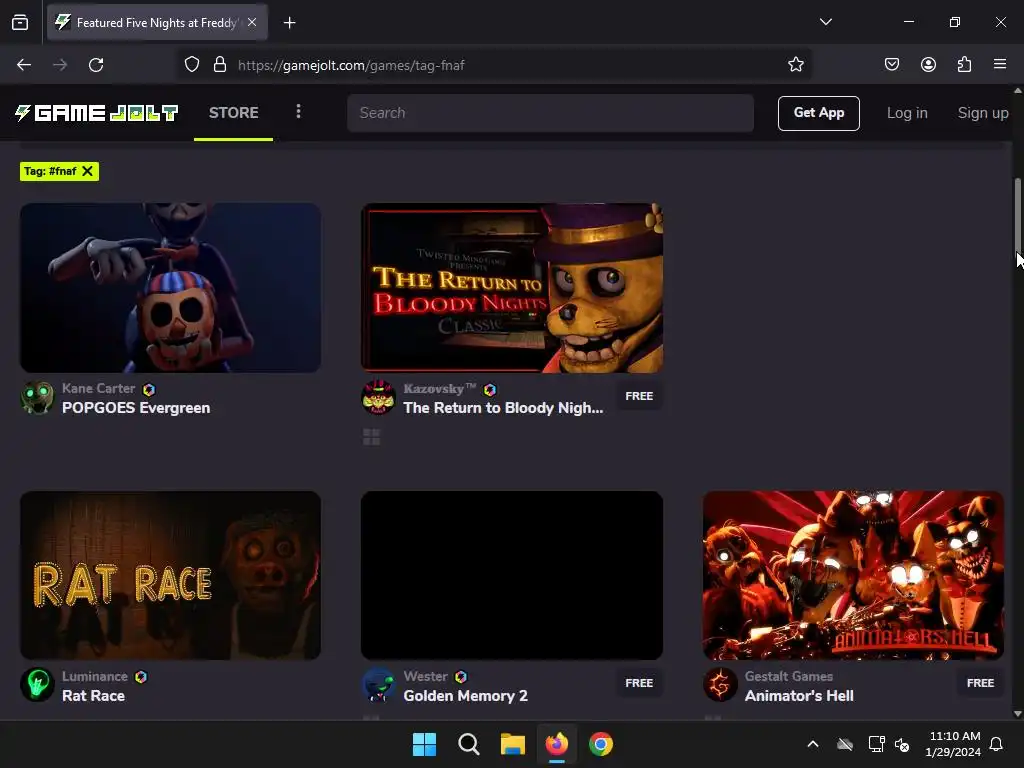Click the Sign up link
Image resolution: width=1024 pixels, height=768 pixels.
pyautogui.click(x=982, y=113)
